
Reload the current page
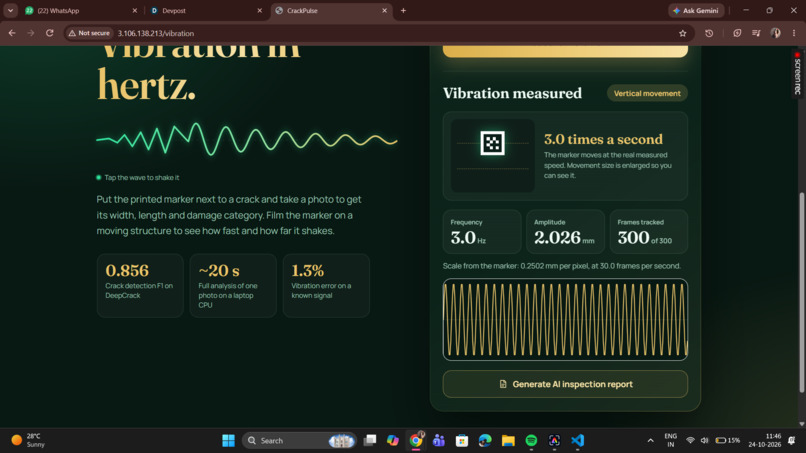(x=50, y=33)
